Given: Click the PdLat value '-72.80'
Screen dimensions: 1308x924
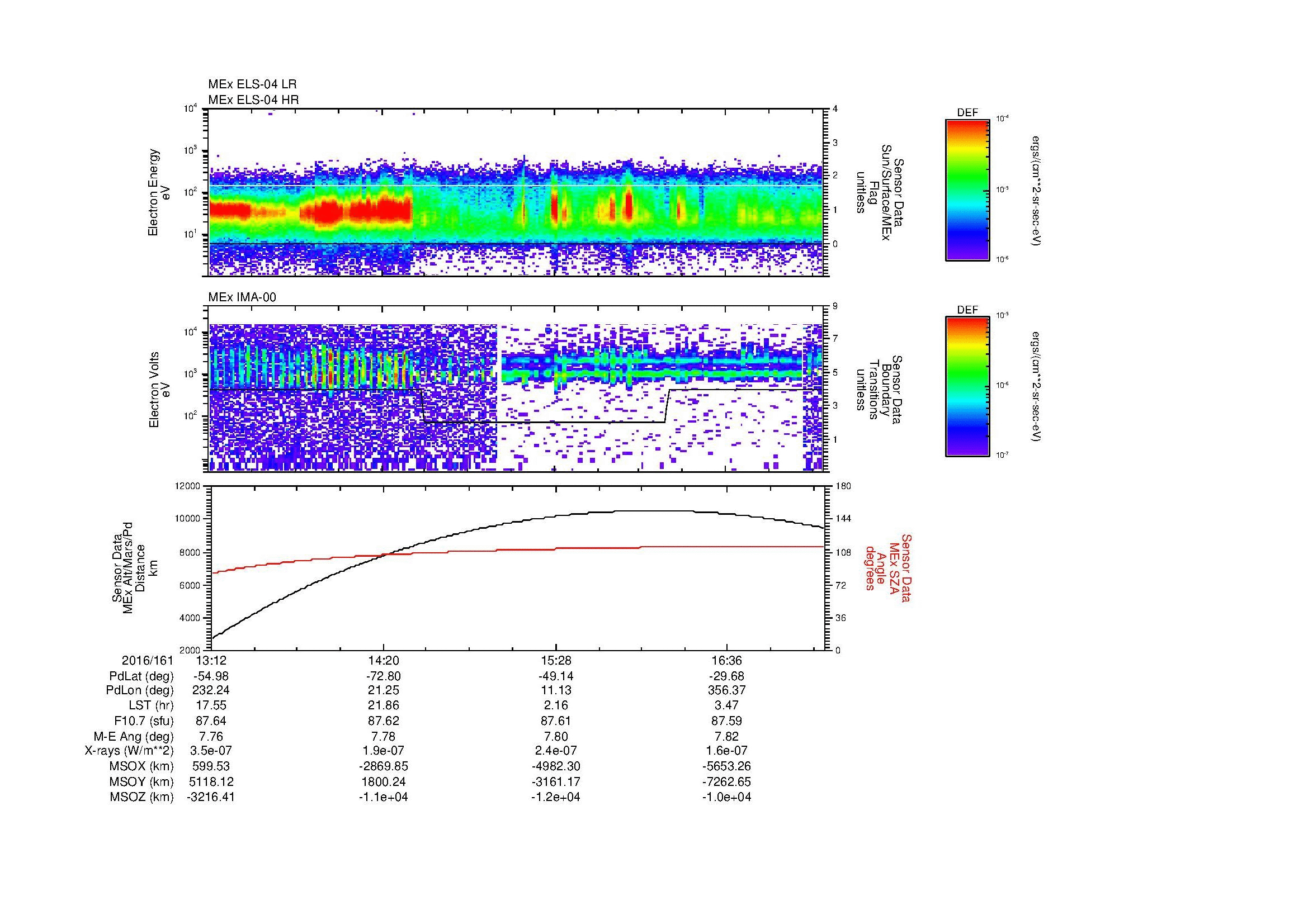Looking at the screenshot, I should tap(384, 676).
